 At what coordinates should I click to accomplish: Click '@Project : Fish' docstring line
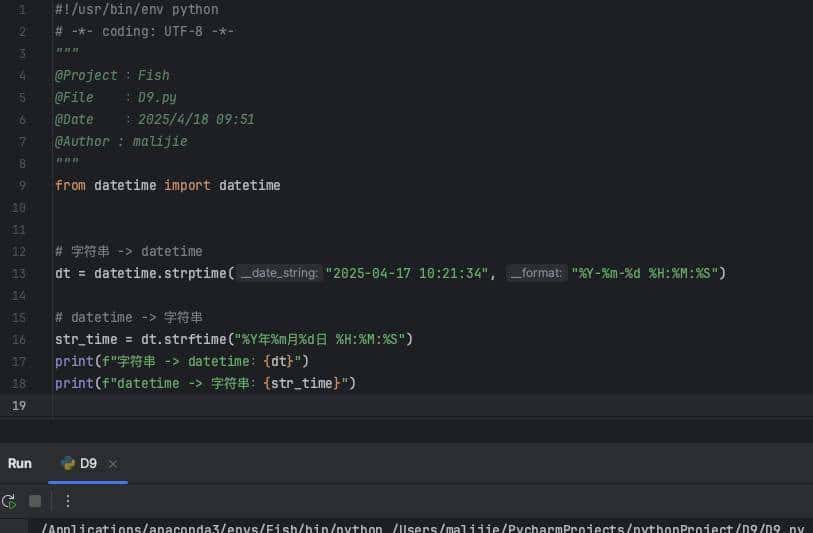(x=113, y=76)
